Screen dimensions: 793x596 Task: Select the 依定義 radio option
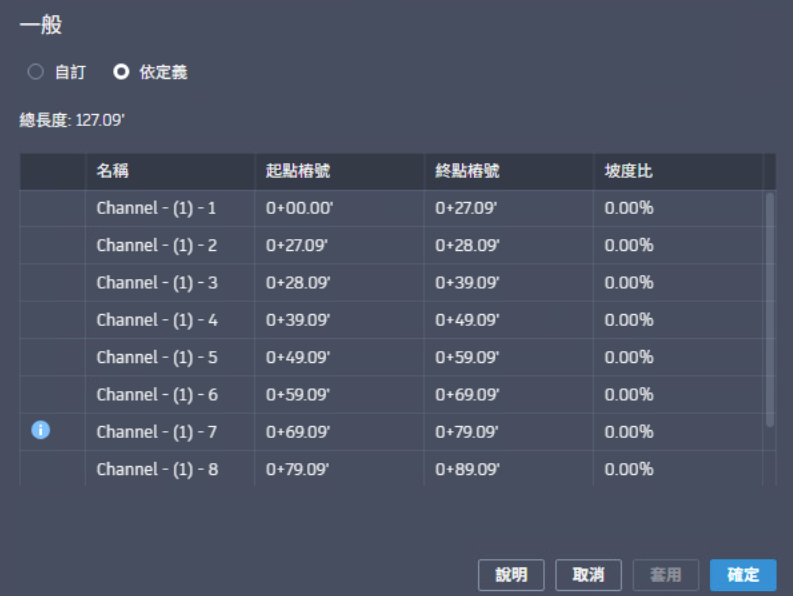click(x=121, y=72)
